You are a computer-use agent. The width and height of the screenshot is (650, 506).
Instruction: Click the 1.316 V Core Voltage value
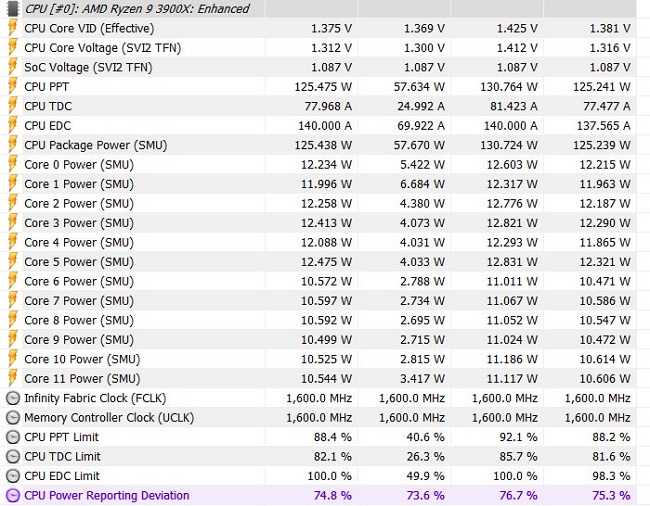(610, 48)
